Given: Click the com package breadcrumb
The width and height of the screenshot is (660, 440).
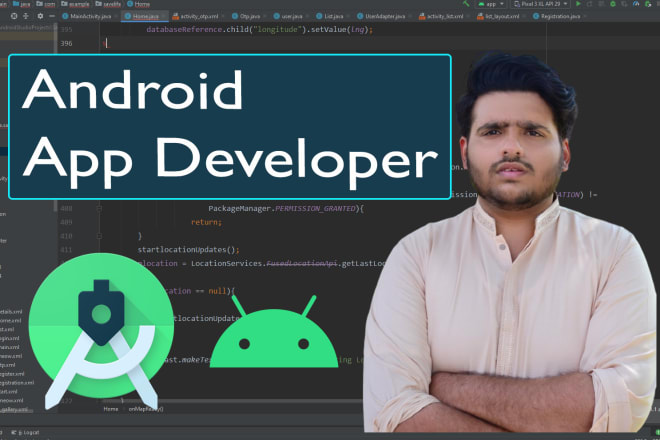Looking at the screenshot, I should 46,4.
